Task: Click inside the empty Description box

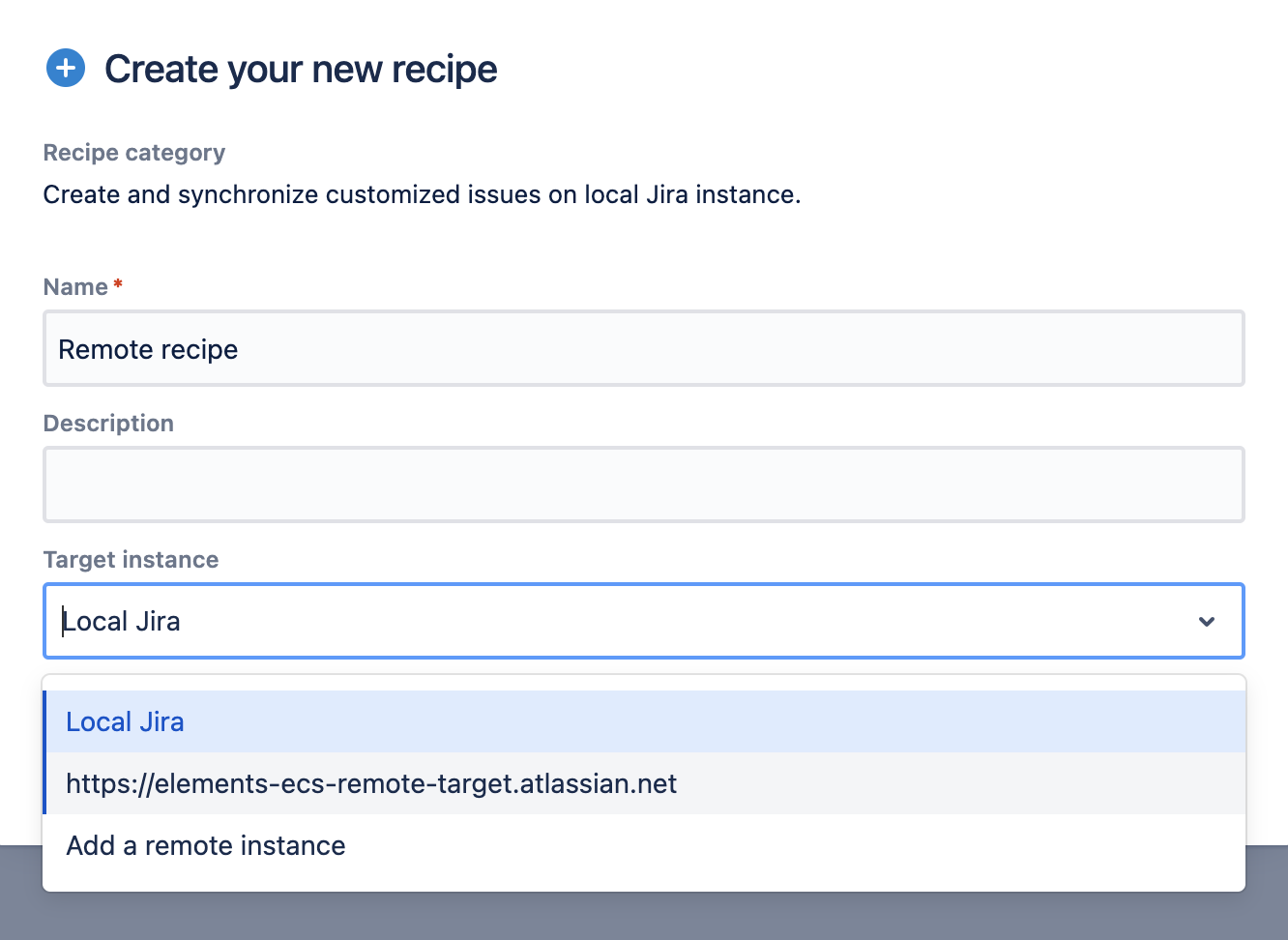Action: coord(643,484)
